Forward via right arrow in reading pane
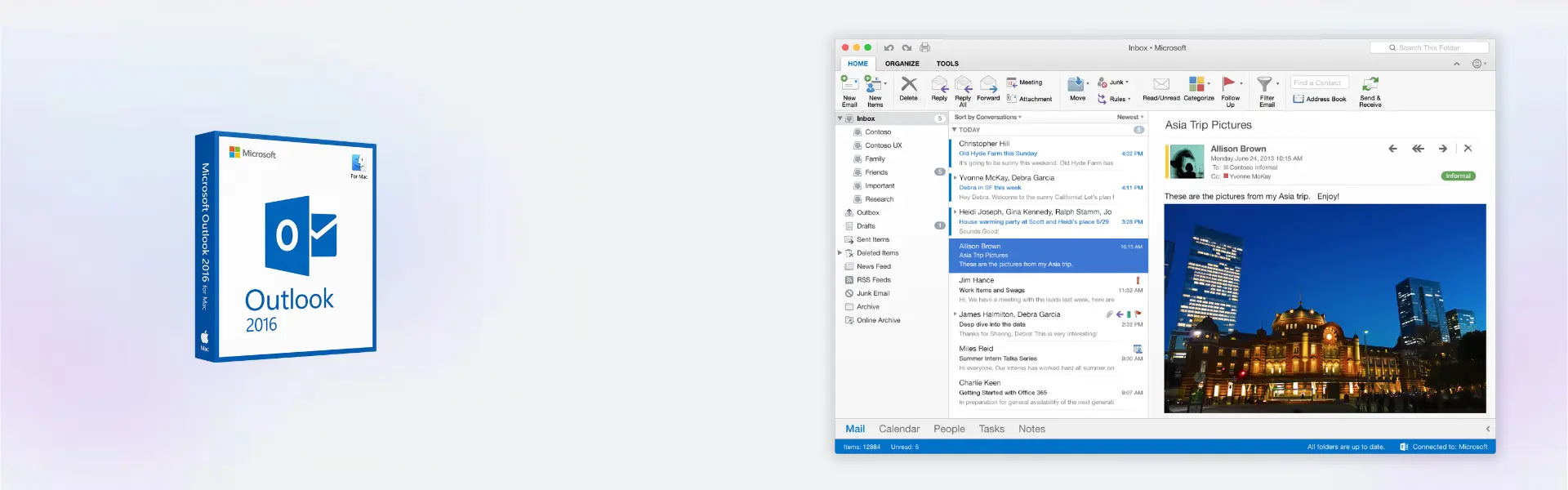This screenshot has width=1568, height=490. 1443,149
